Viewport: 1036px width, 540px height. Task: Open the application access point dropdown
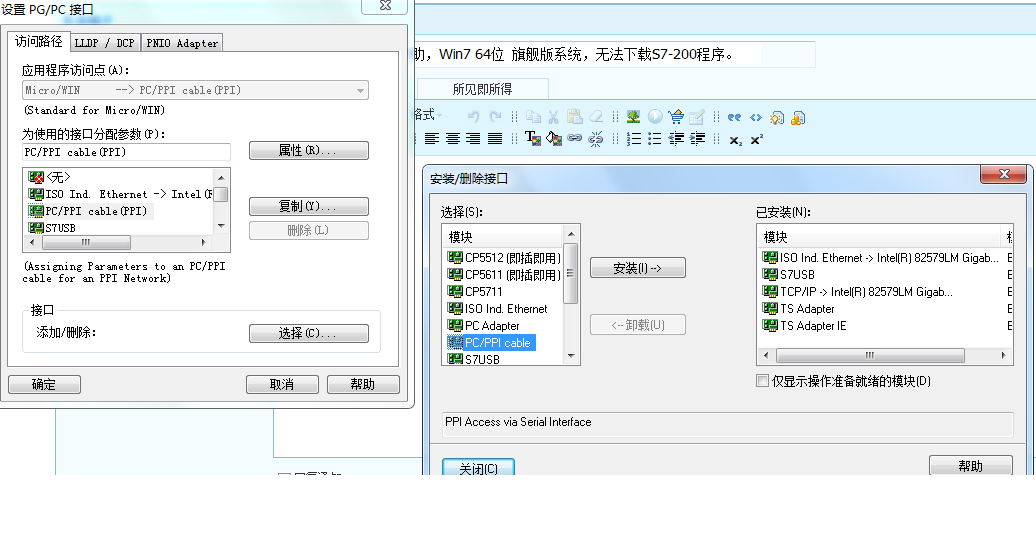(x=360, y=90)
